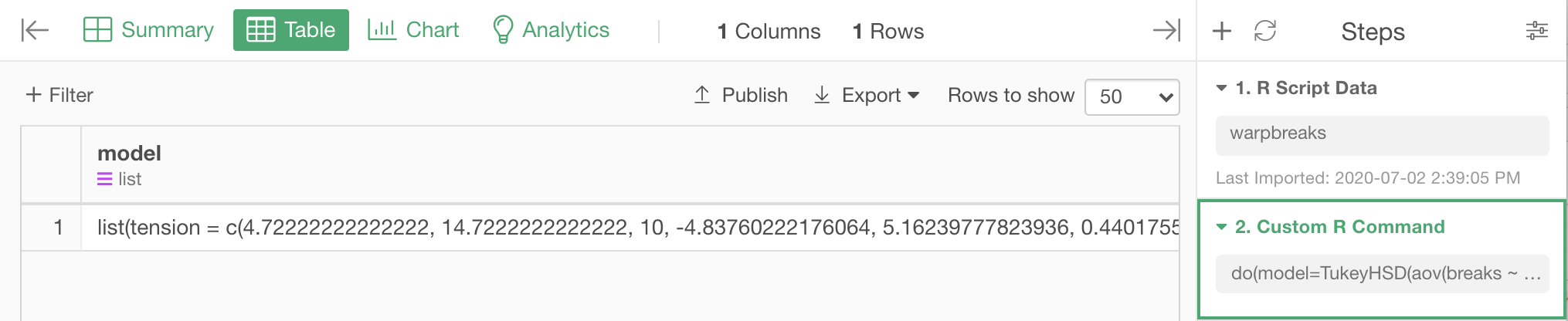This screenshot has height=321, width=1568.
Task: Add a Filter
Action: coord(59,95)
